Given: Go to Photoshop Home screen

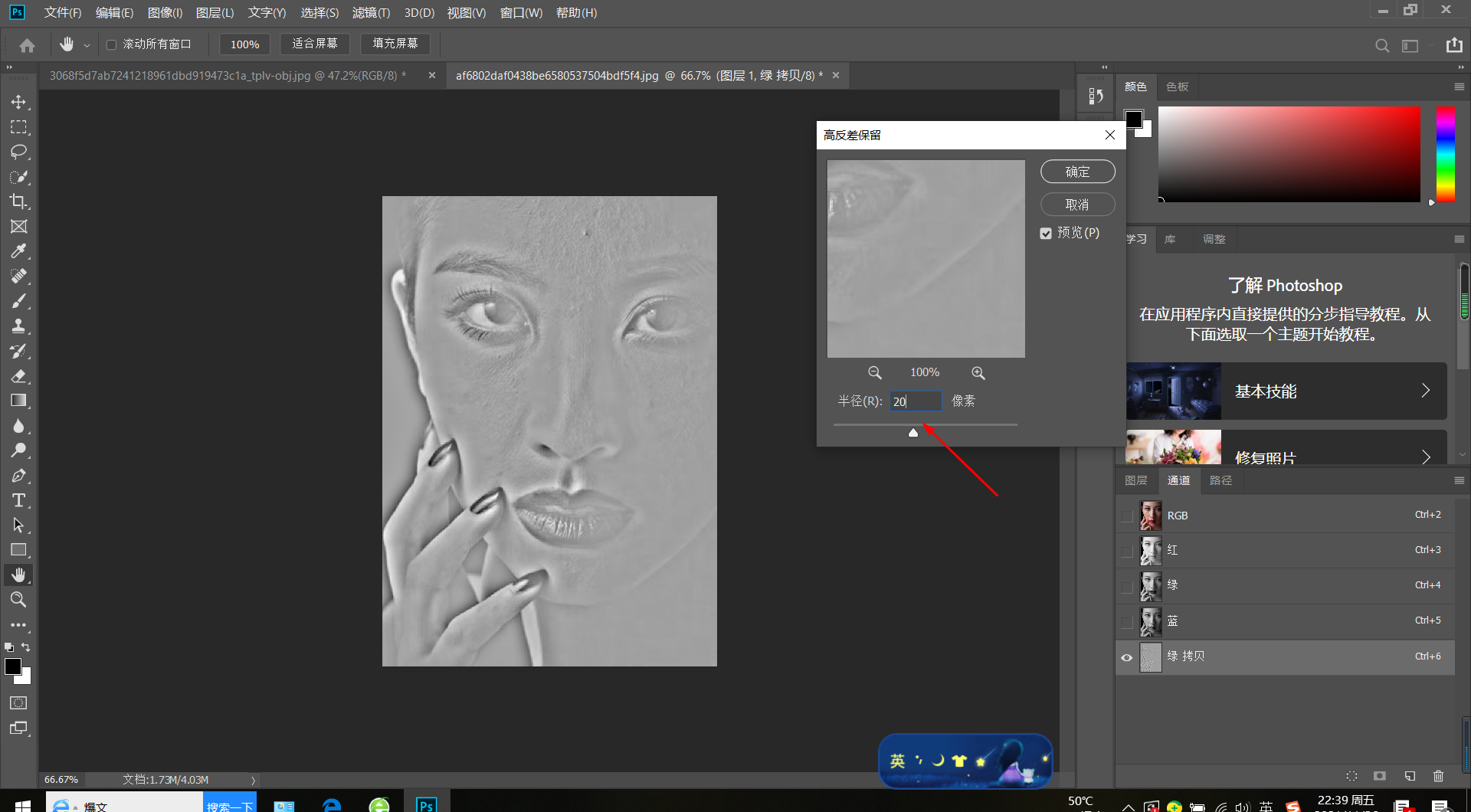Looking at the screenshot, I should (27, 45).
